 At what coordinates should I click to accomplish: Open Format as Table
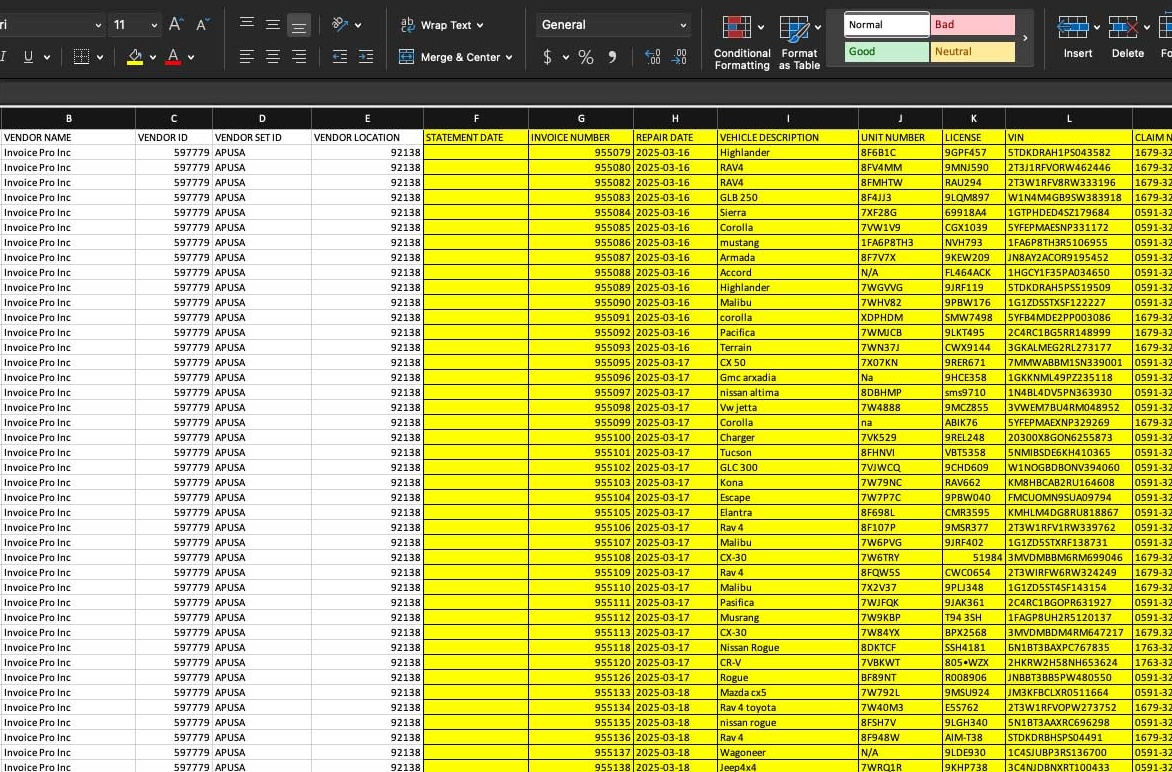pos(800,43)
